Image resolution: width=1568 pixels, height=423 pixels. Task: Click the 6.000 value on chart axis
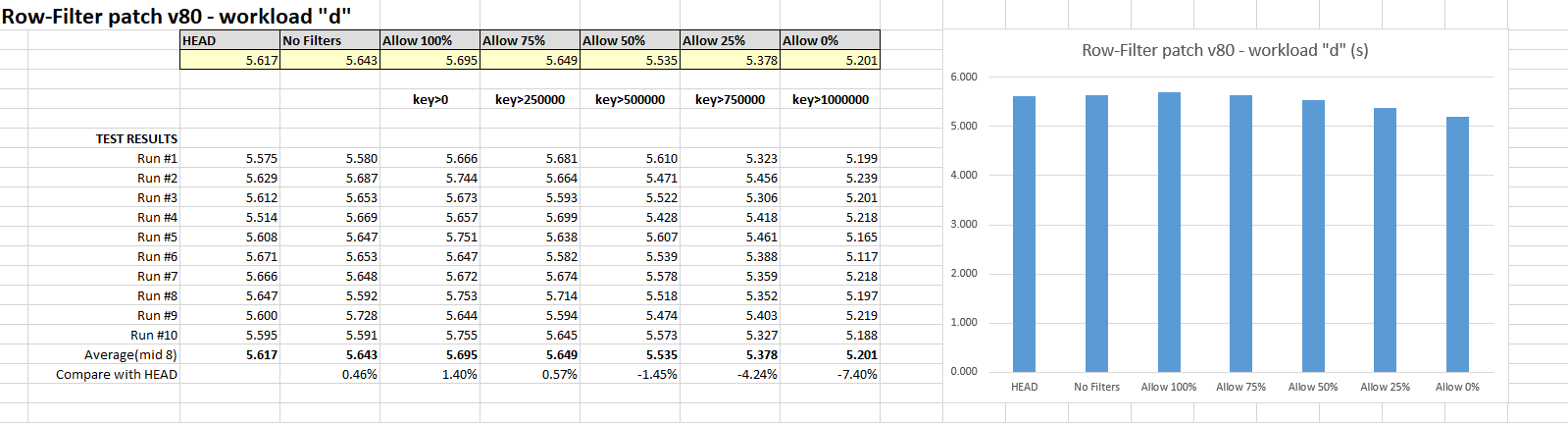tap(964, 77)
